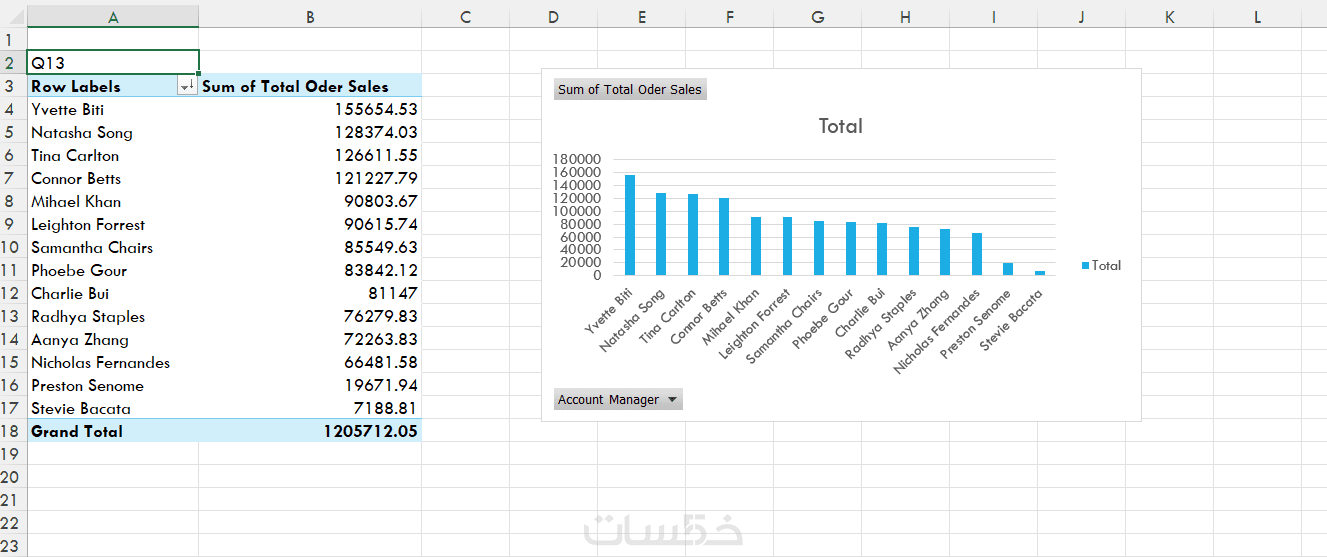Click the Yvette Biti bar in chart
This screenshot has width=1327, height=557.
tap(630, 225)
